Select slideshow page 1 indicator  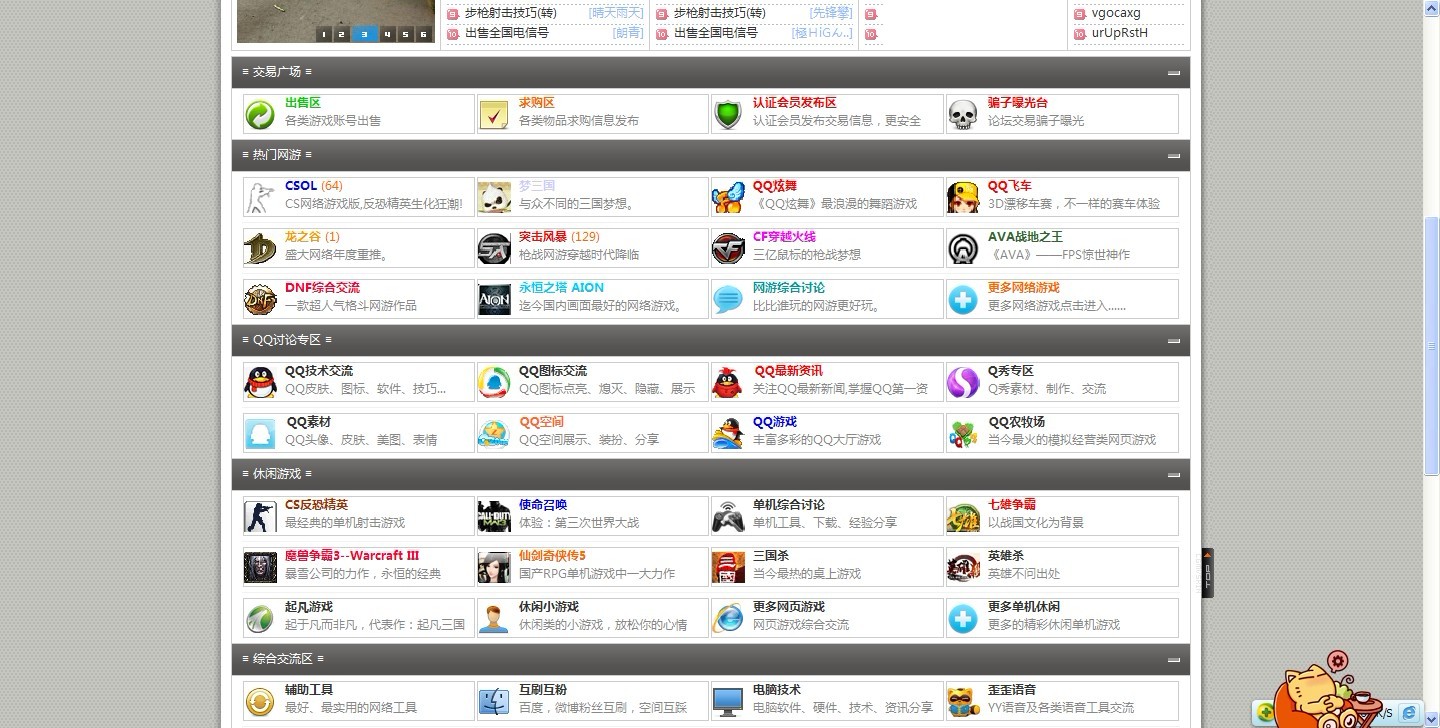click(x=323, y=34)
